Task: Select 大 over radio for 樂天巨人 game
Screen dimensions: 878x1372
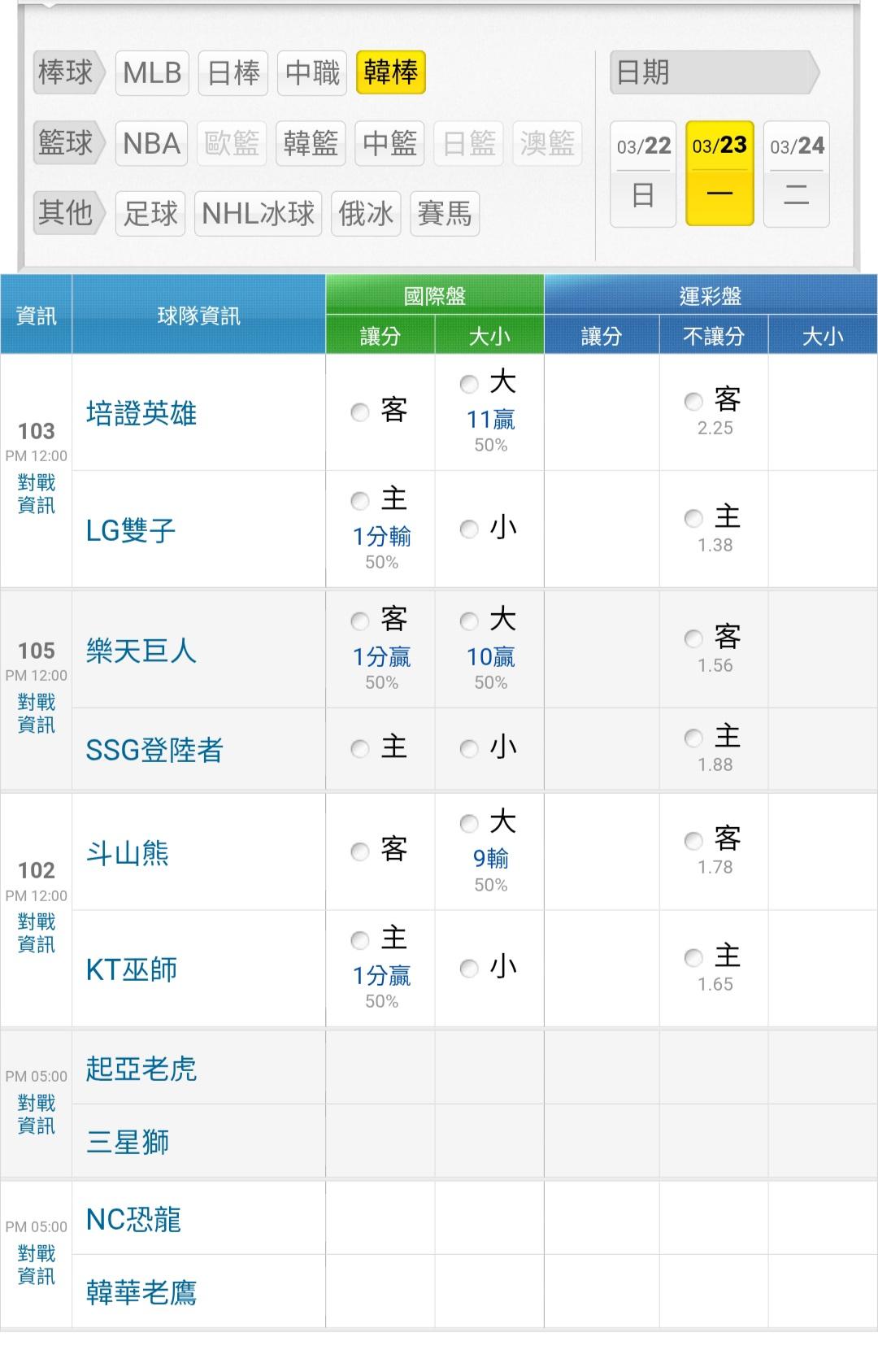Action: tap(469, 622)
